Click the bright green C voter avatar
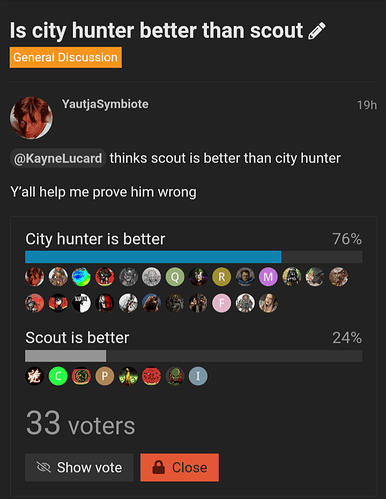386x499 pixels. pos(58,376)
